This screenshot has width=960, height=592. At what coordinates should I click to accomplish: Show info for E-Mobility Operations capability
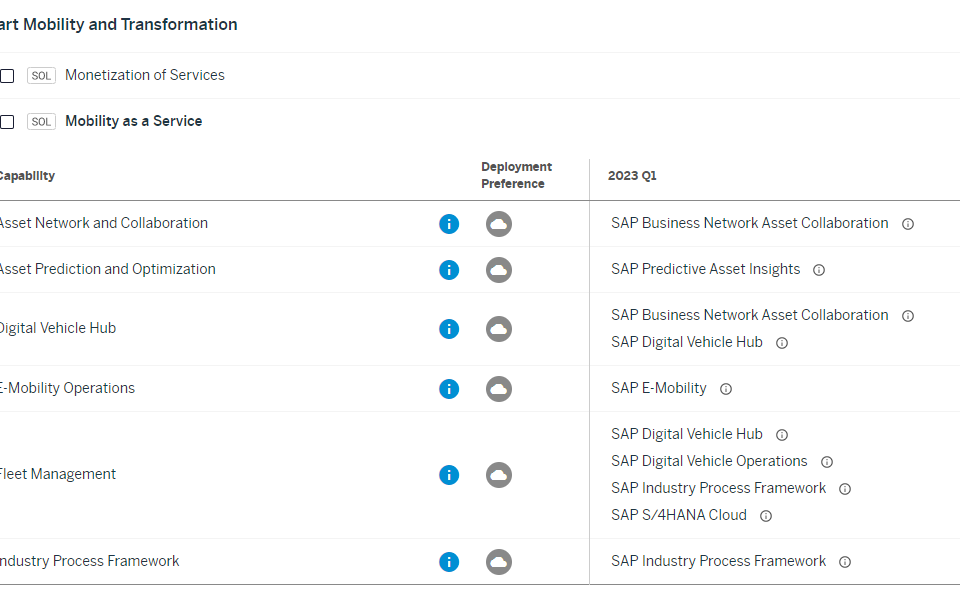tap(449, 389)
